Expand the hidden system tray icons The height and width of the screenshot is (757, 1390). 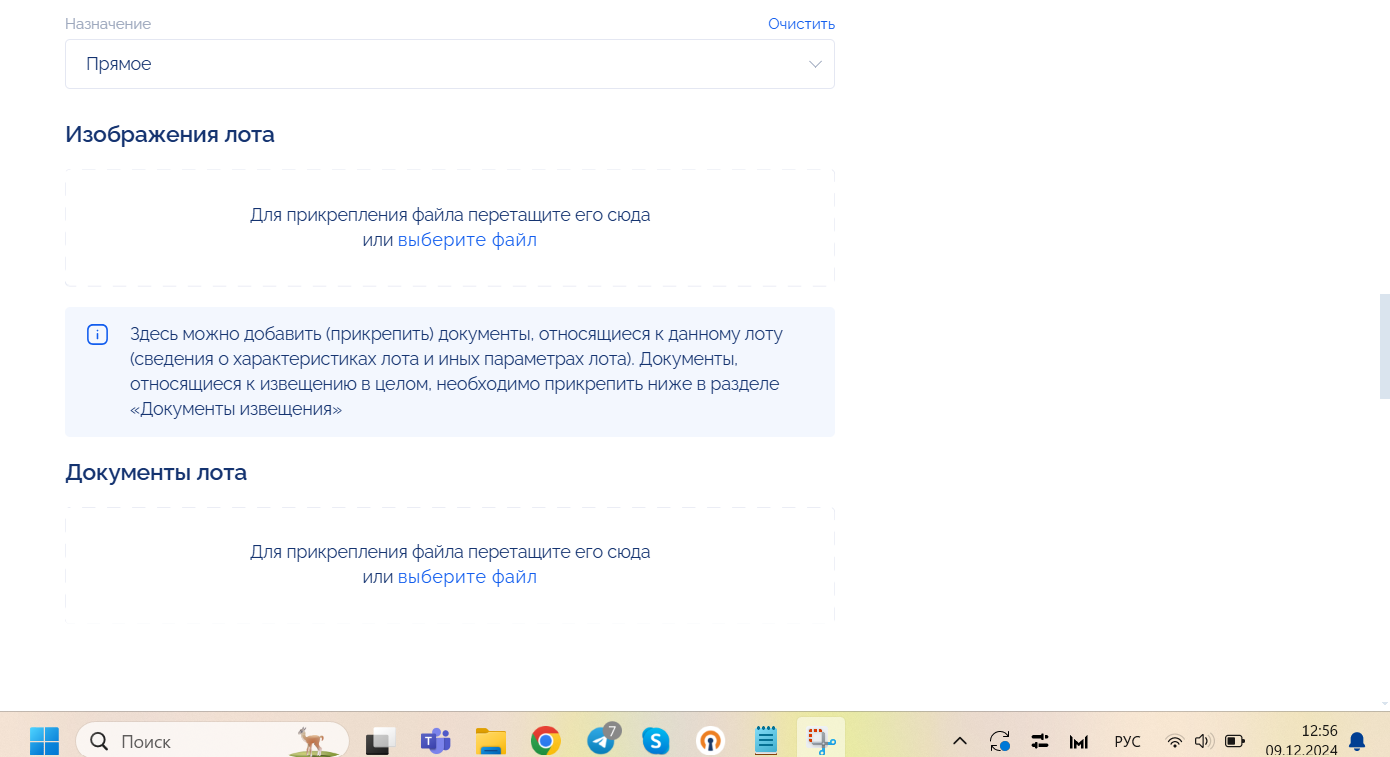[960, 741]
